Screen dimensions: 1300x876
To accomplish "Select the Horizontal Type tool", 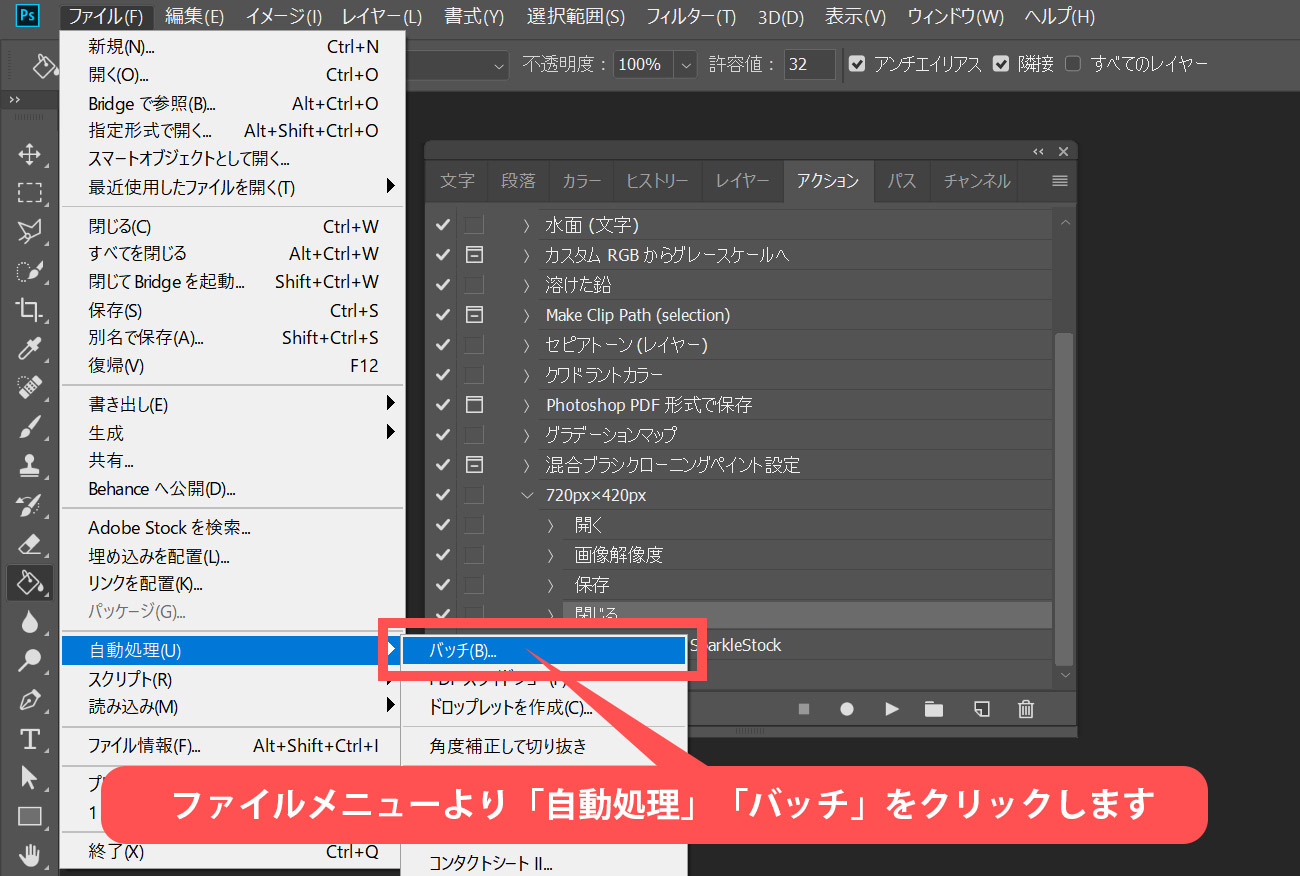I will coord(30,739).
